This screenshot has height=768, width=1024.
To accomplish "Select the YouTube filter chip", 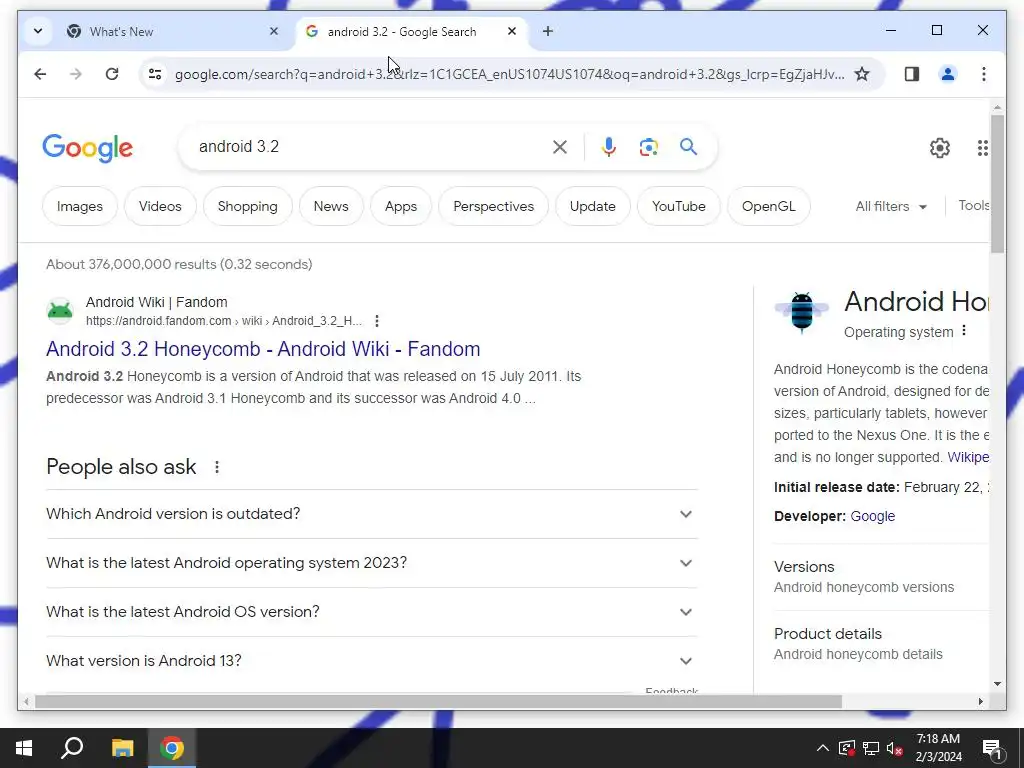I will click(x=679, y=206).
